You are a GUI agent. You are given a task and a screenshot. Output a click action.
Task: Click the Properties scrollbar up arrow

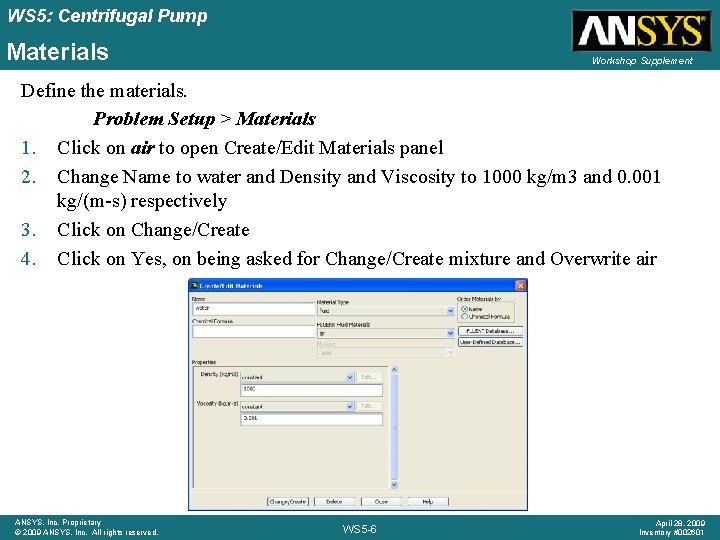click(x=394, y=370)
